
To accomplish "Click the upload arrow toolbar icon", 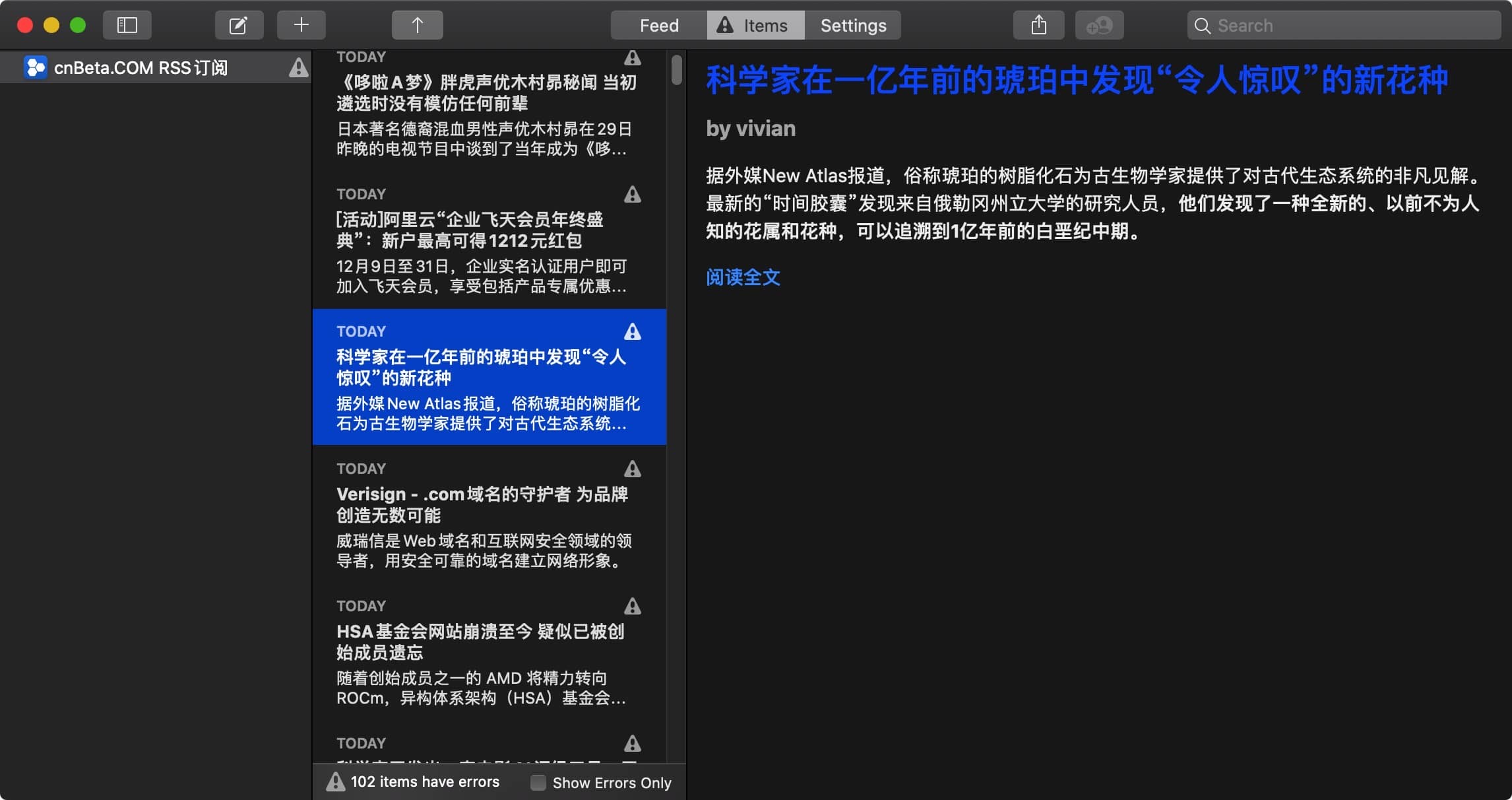I will click(417, 25).
